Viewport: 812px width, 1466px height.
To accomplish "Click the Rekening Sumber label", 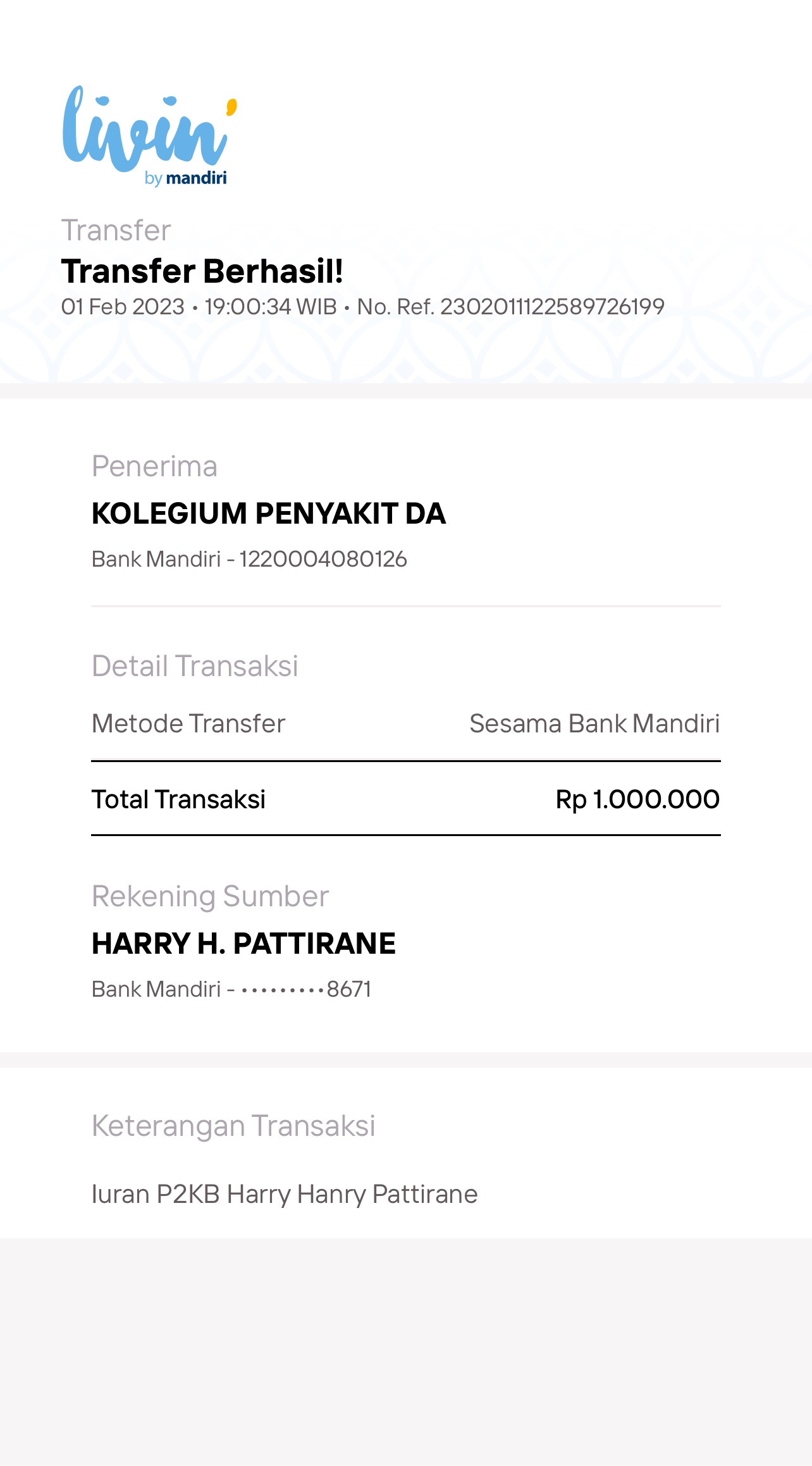I will pyautogui.click(x=210, y=897).
